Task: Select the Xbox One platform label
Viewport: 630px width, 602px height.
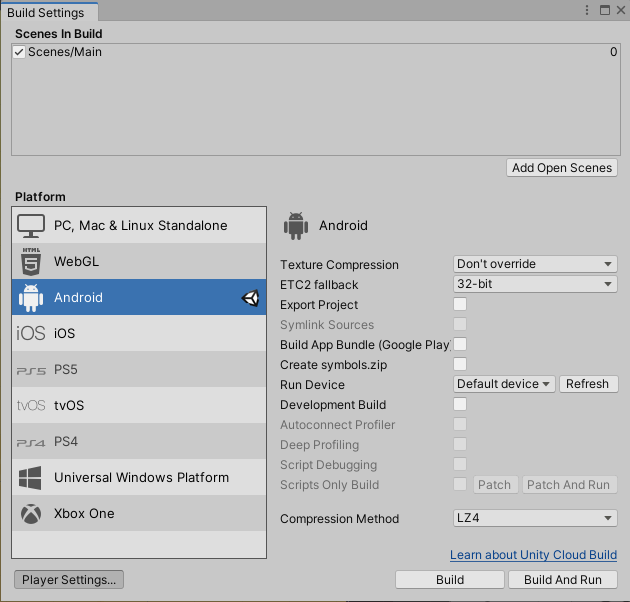Action: [84, 514]
